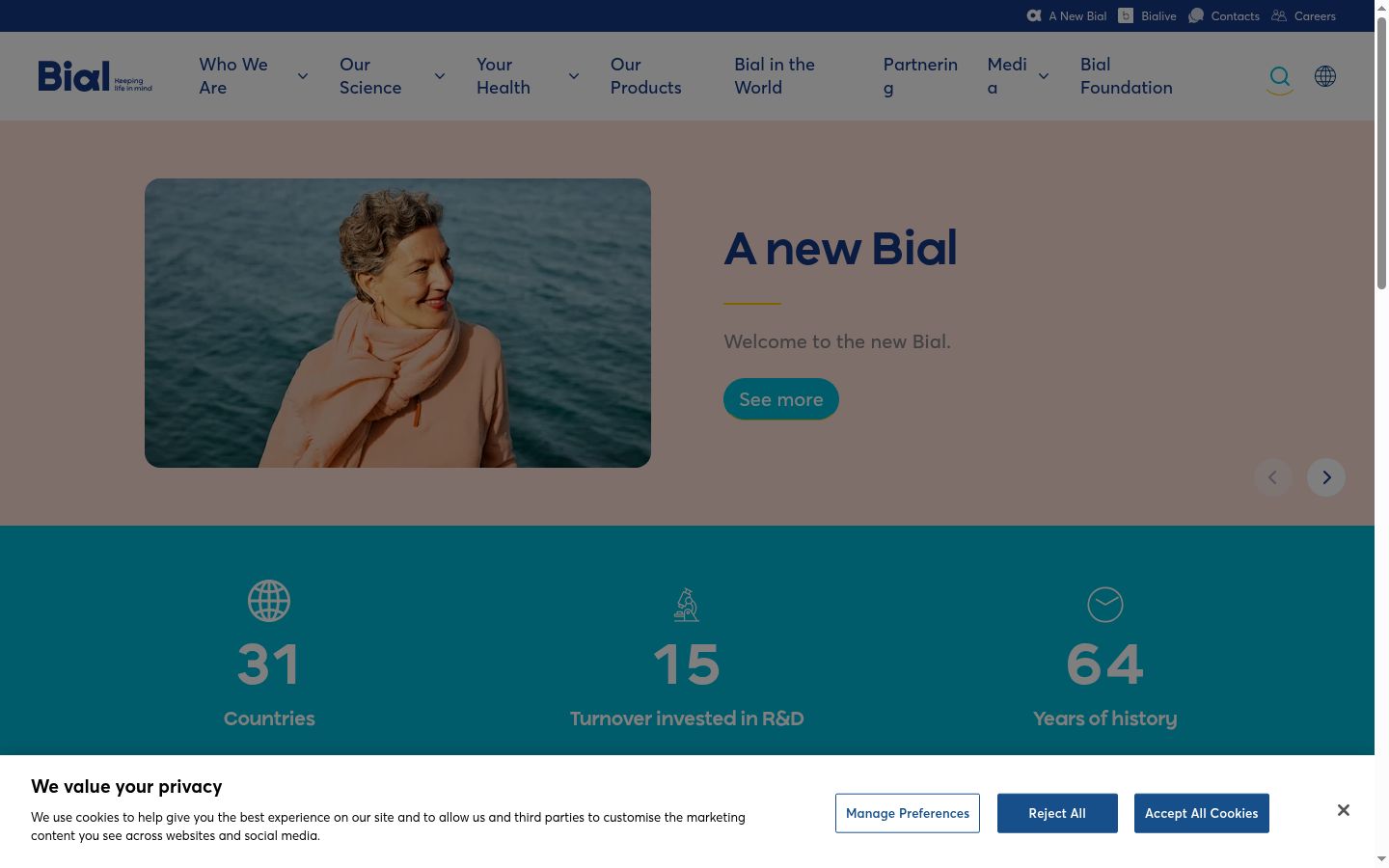Click the globe icon above 31 Countries
Image resolution: width=1389 pixels, height=868 pixels.
tap(269, 601)
